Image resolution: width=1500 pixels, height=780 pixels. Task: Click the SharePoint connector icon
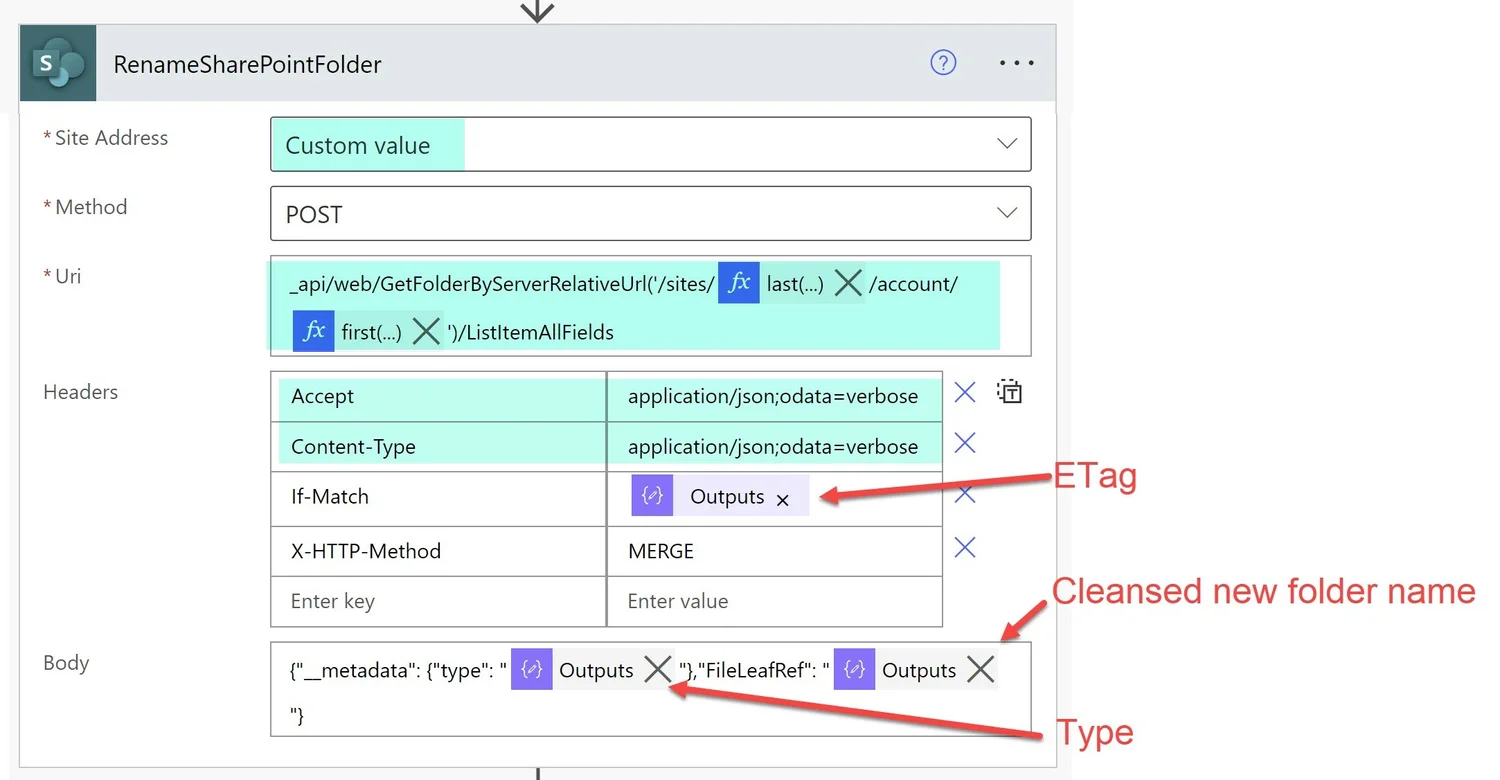[57, 62]
